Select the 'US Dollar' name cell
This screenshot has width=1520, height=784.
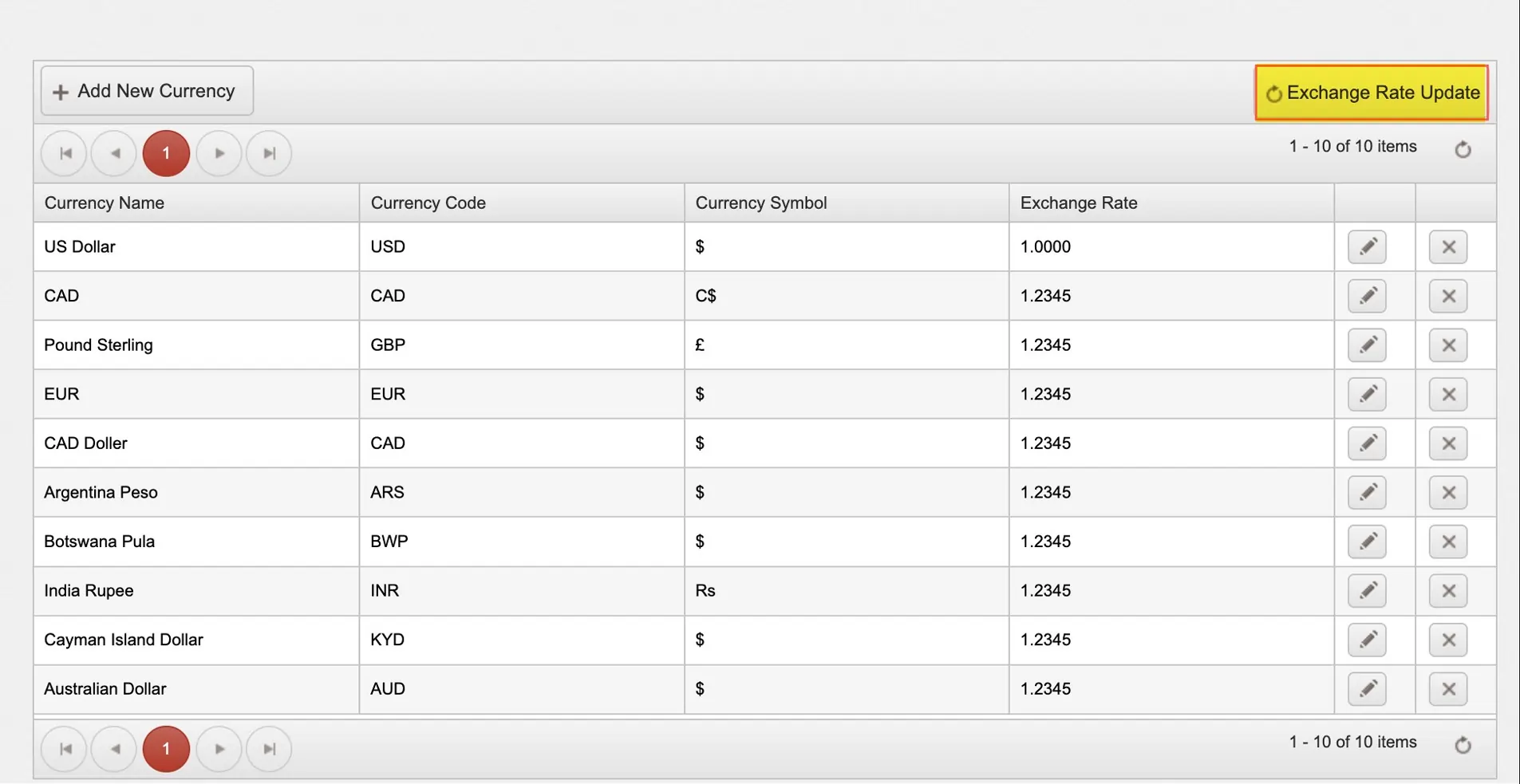click(x=196, y=246)
